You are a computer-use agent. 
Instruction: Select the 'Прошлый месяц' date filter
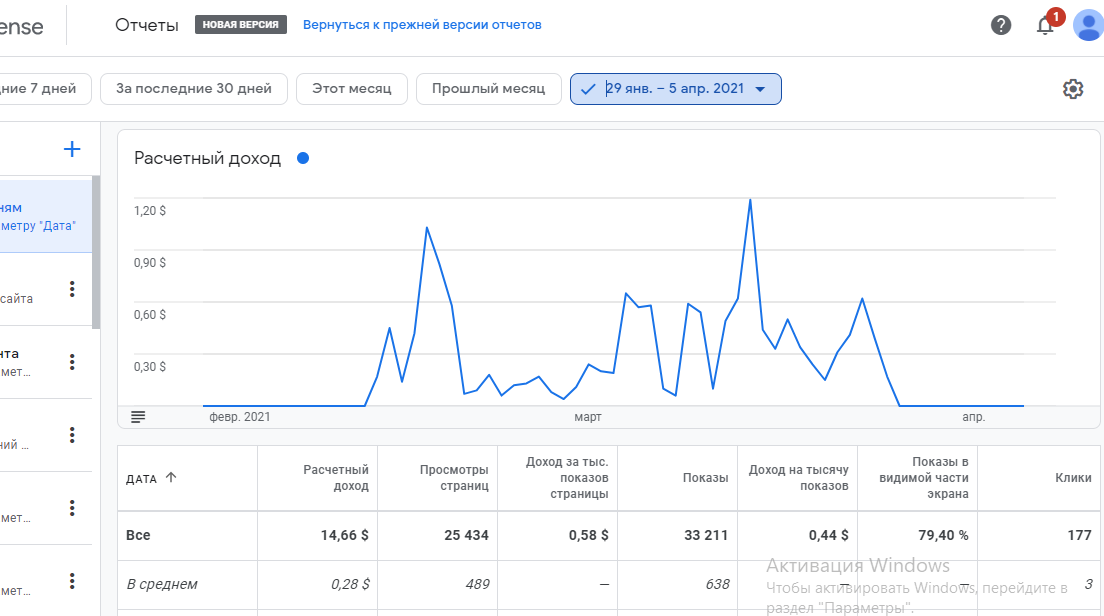(488, 89)
